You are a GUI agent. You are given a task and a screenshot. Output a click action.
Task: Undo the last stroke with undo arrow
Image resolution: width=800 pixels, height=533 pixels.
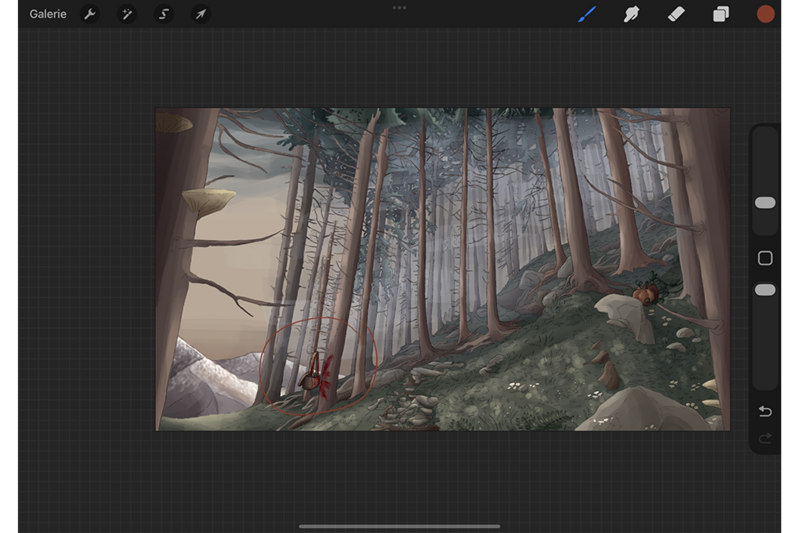pyautogui.click(x=765, y=411)
